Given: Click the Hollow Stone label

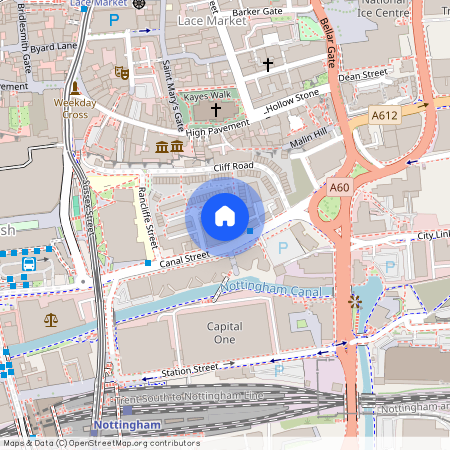Looking at the screenshot, I should coord(292,101).
